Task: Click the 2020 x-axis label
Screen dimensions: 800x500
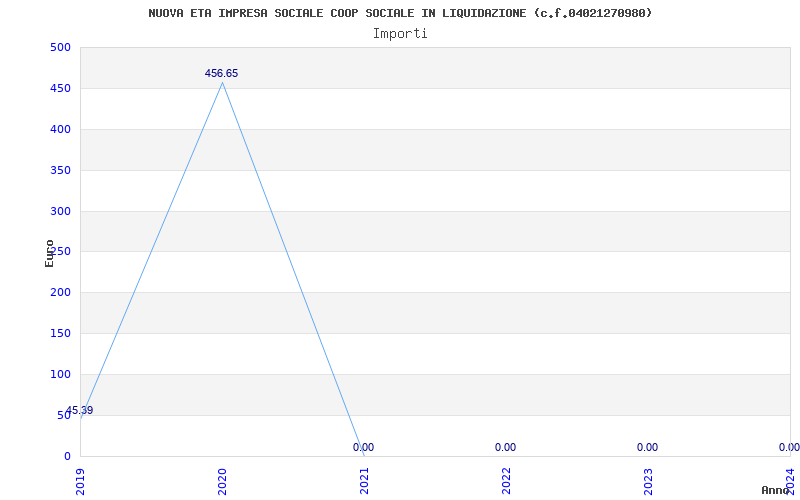Action: [222, 482]
